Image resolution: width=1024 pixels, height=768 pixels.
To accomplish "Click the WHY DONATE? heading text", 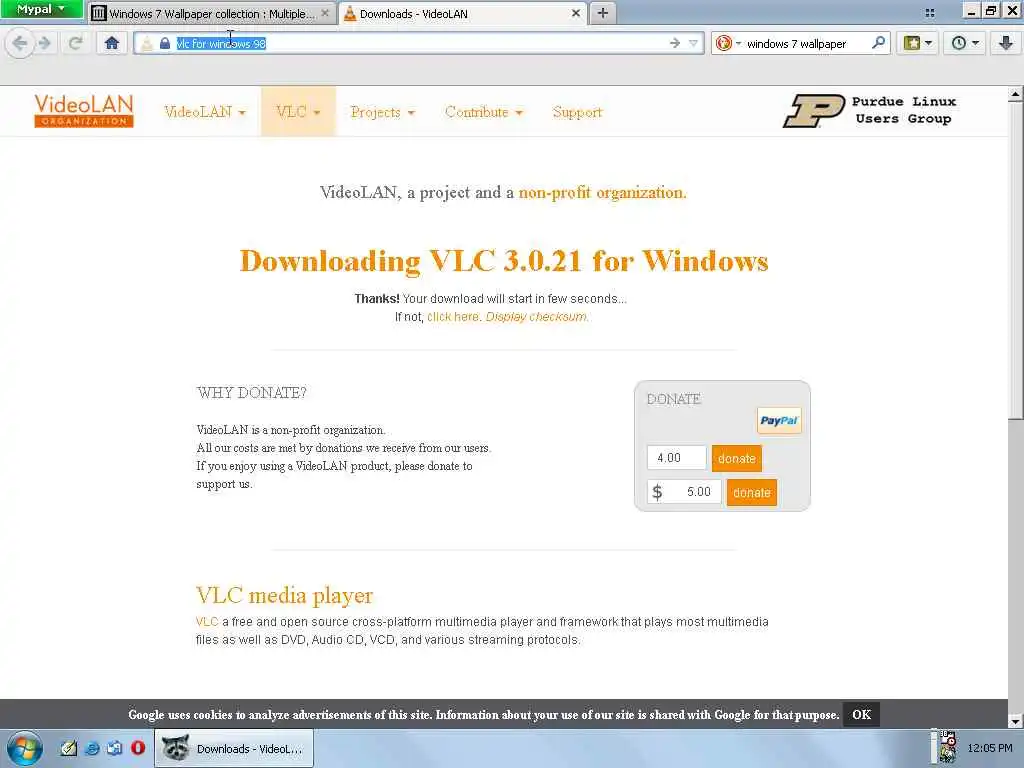I will coord(251,392).
